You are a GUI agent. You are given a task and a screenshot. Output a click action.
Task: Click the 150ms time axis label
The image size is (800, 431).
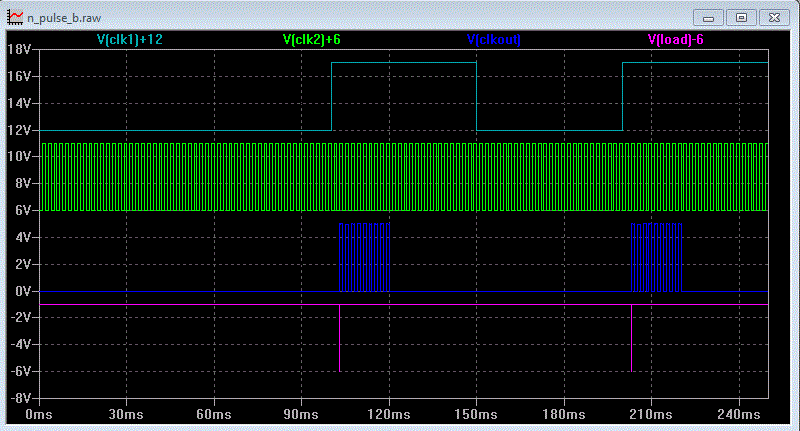(476, 415)
